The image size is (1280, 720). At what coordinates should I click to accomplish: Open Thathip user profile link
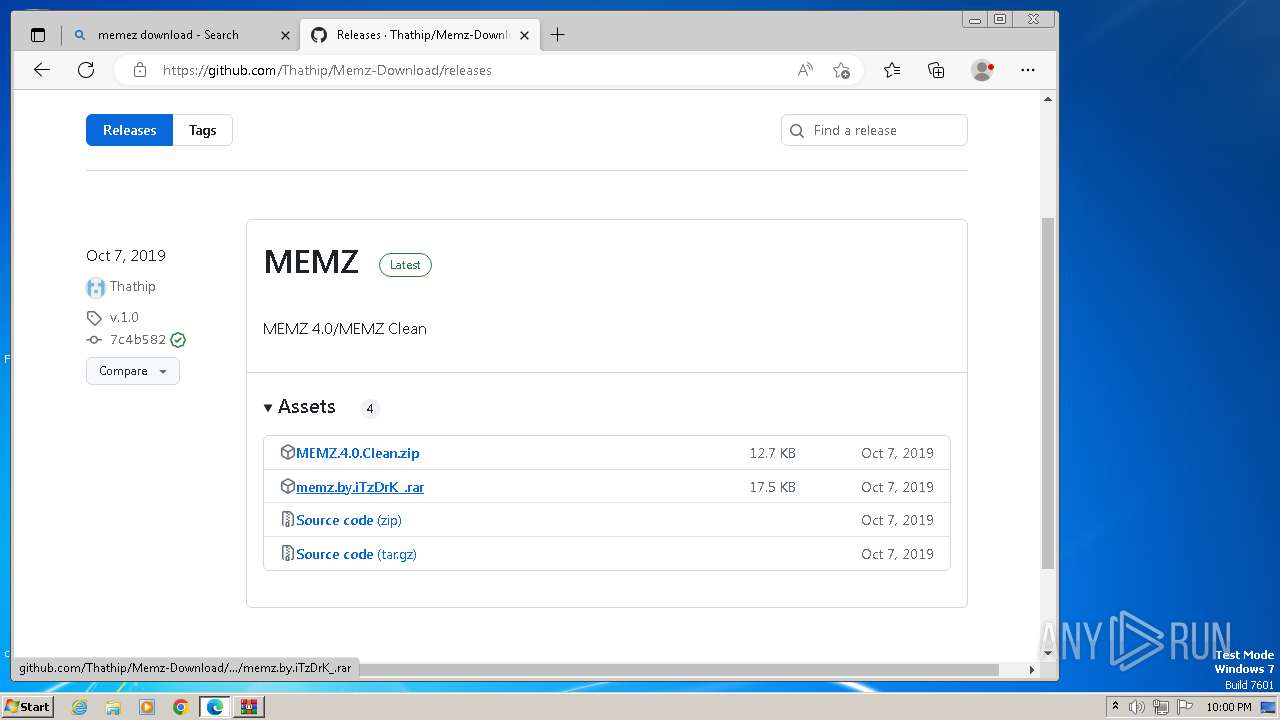click(133, 287)
